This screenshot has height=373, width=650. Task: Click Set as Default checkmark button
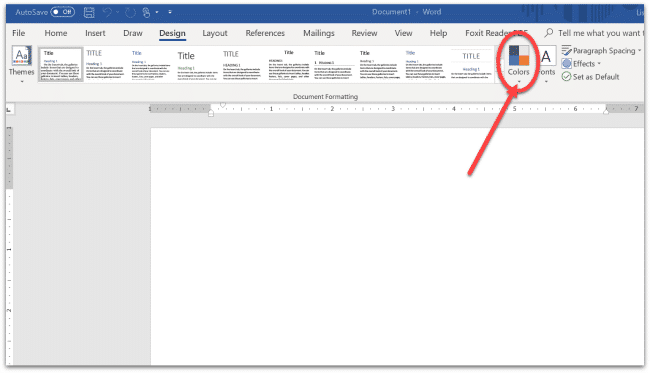coord(591,77)
